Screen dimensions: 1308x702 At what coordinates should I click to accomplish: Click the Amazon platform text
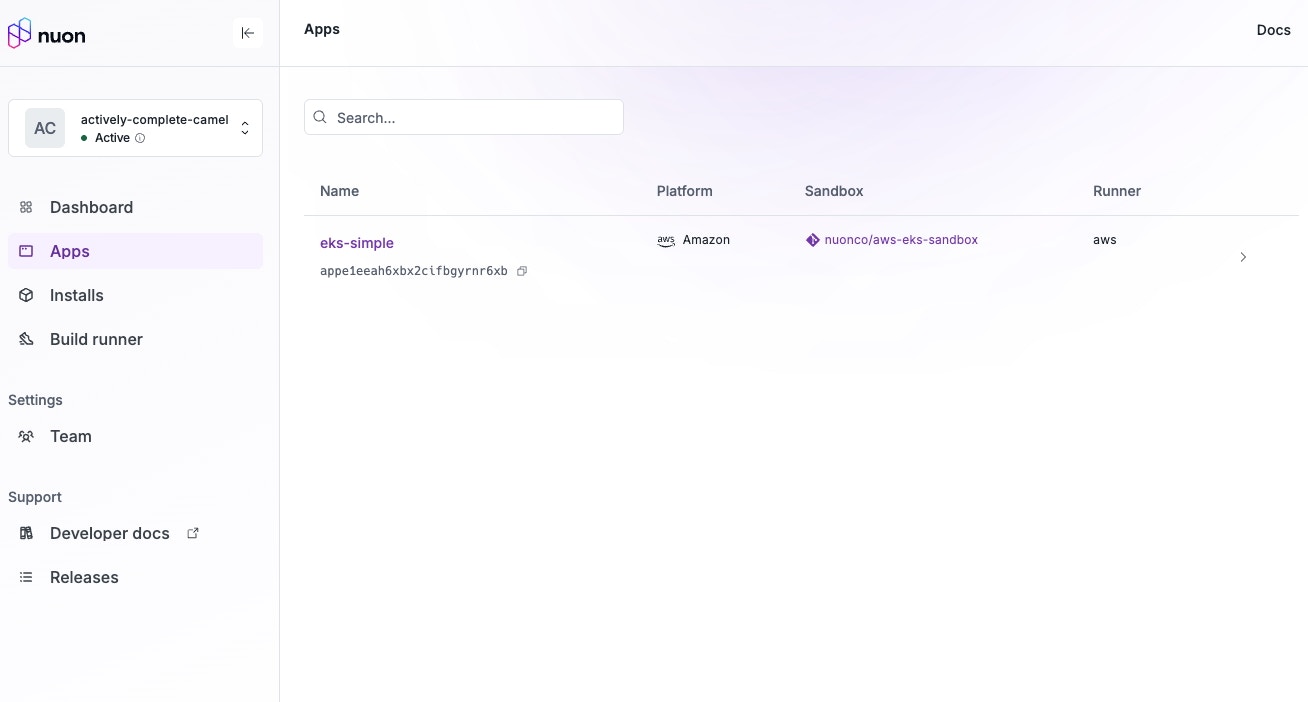tap(706, 240)
